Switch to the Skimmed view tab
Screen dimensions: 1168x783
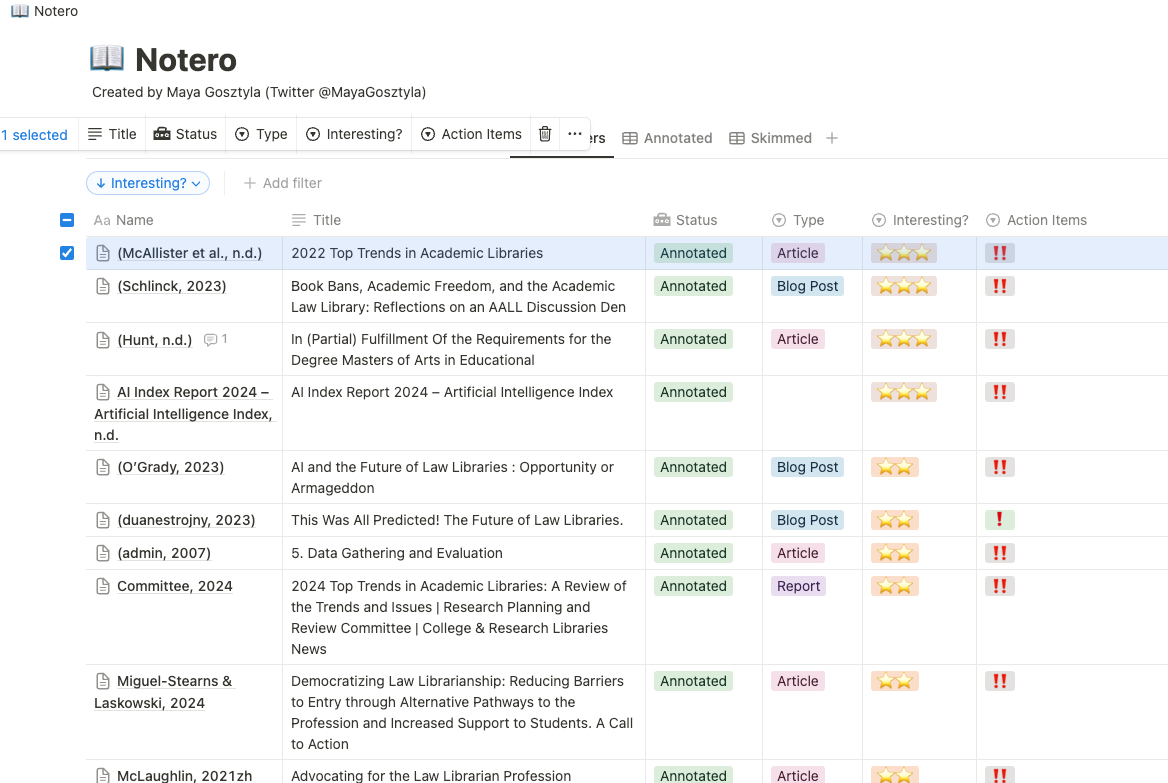point(770,138)
